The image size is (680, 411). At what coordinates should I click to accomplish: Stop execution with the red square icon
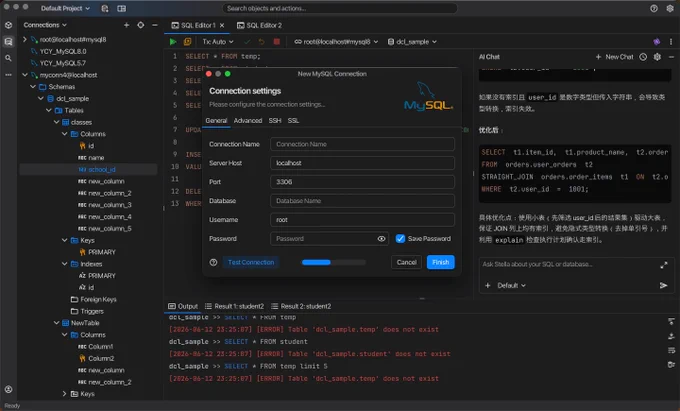coord(277,42)
